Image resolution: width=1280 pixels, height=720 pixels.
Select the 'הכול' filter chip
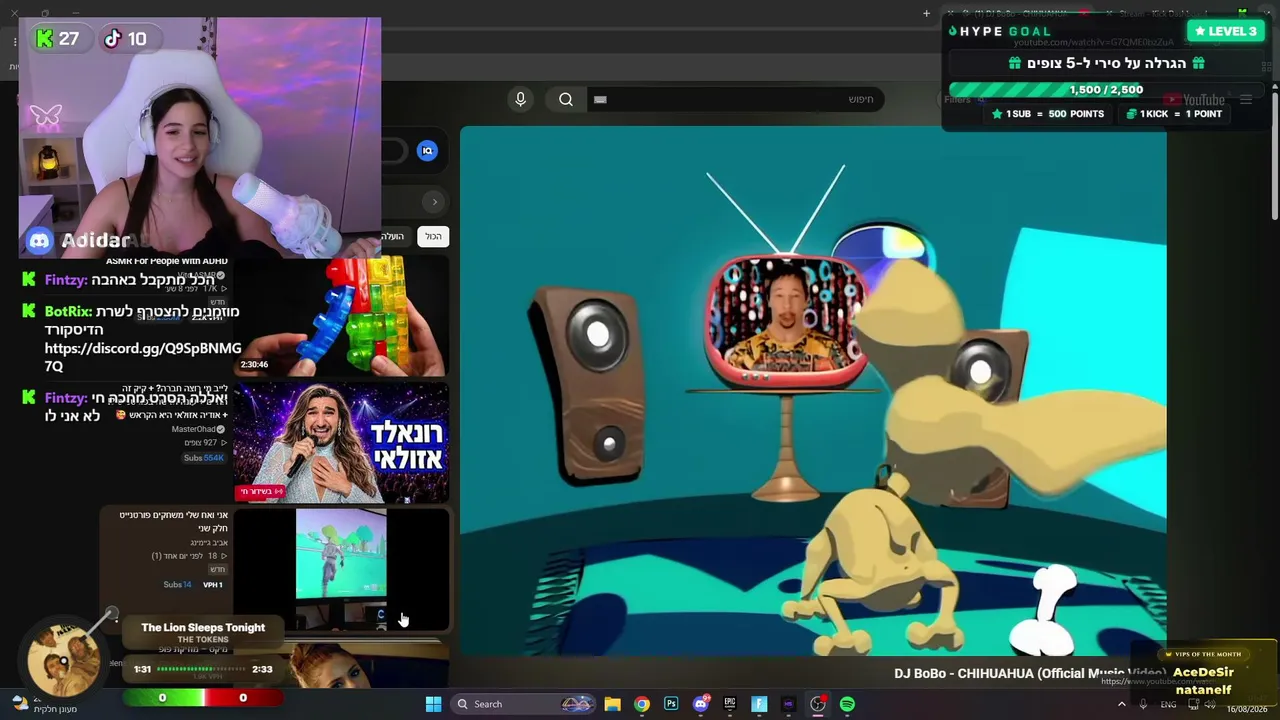pos(433,236)
